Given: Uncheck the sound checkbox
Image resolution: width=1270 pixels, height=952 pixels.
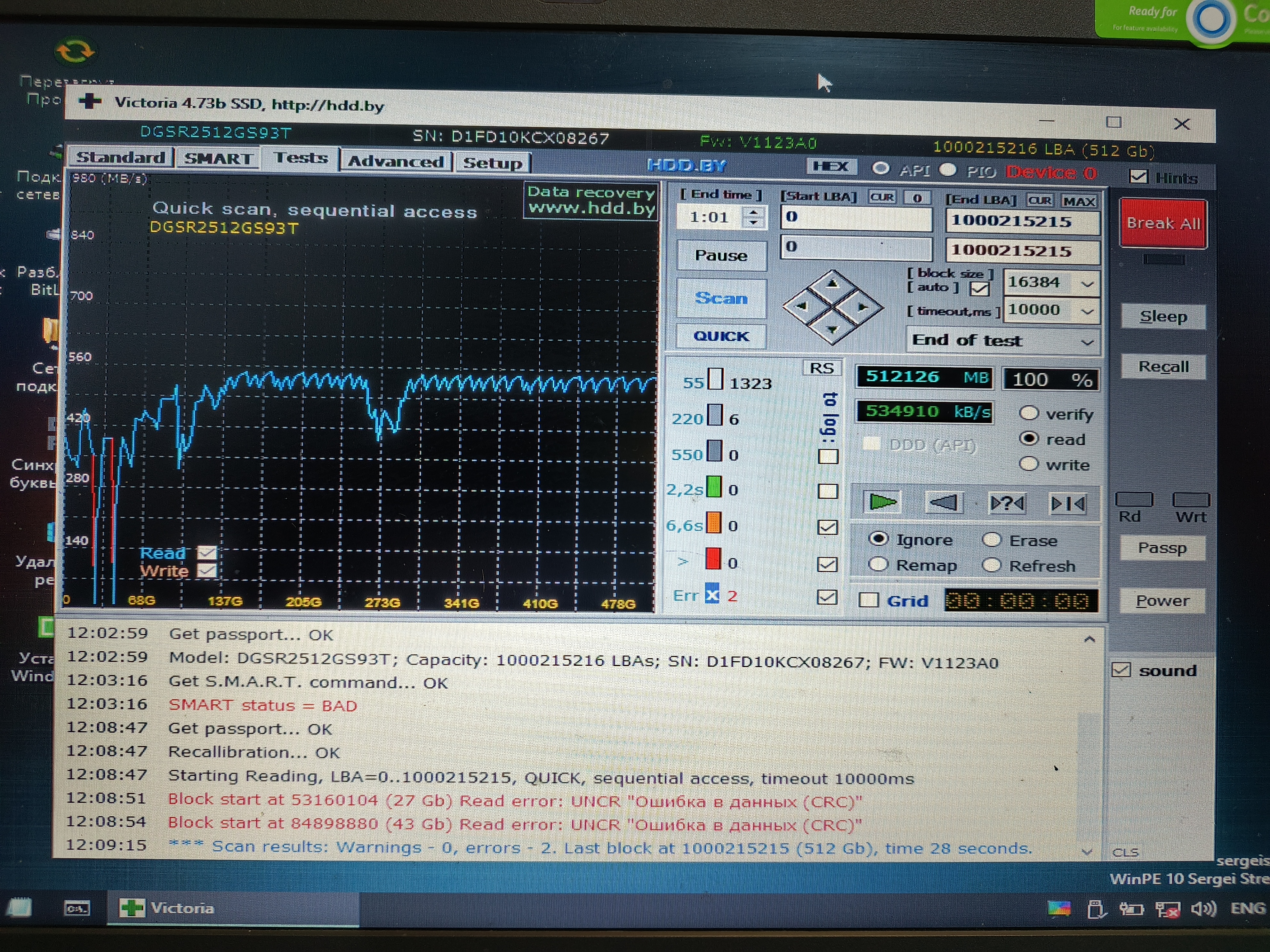Looking at the screenshot, I should click(x=1121, y=670).
